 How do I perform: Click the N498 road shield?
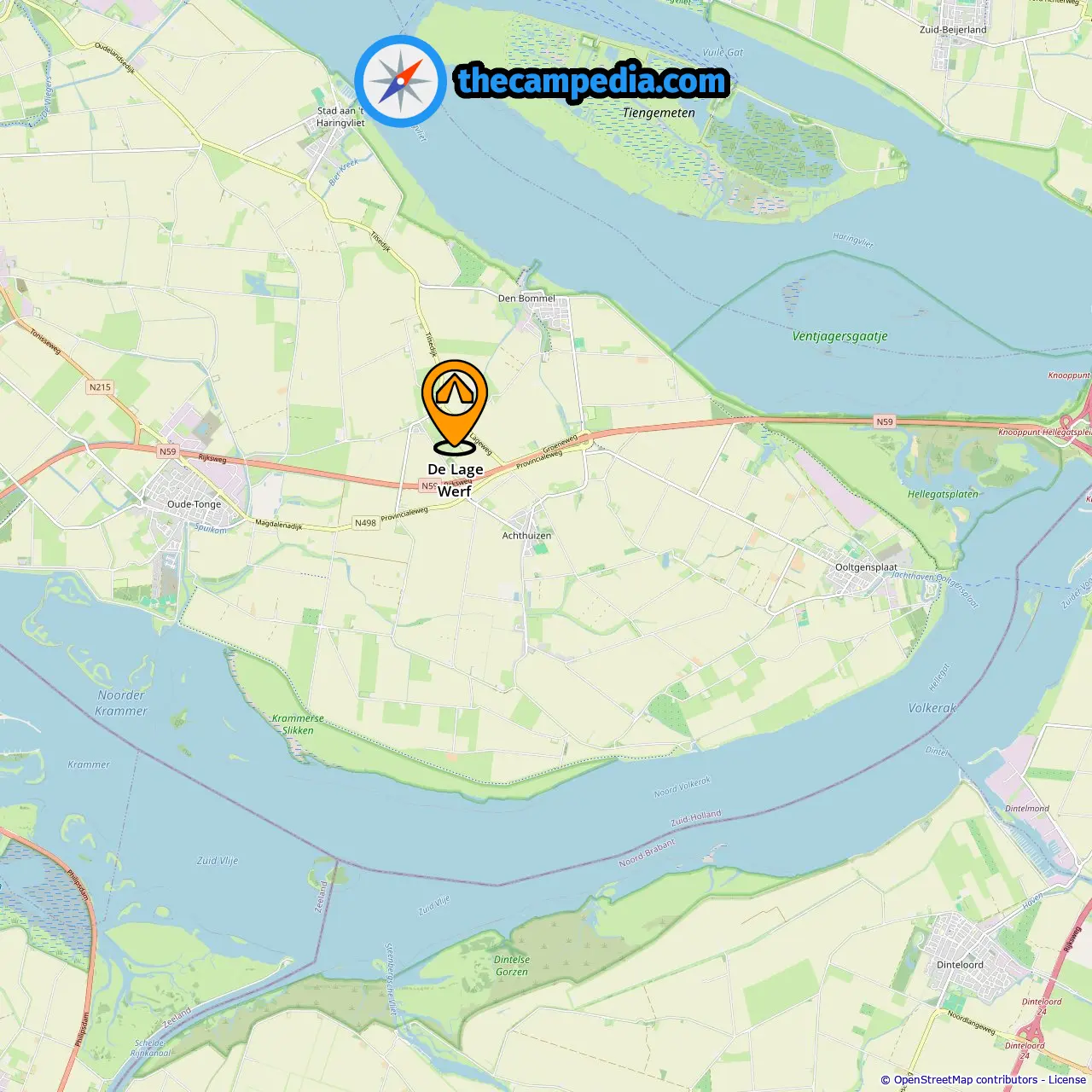(365, 523)
